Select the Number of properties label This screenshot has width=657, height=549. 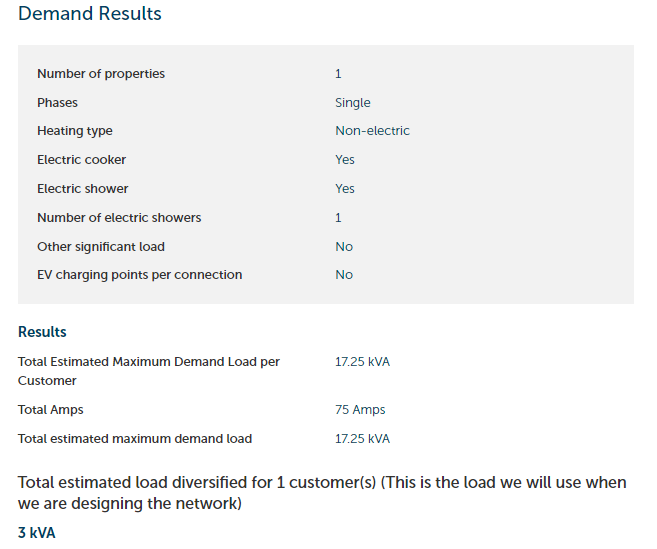coord(101,74)
